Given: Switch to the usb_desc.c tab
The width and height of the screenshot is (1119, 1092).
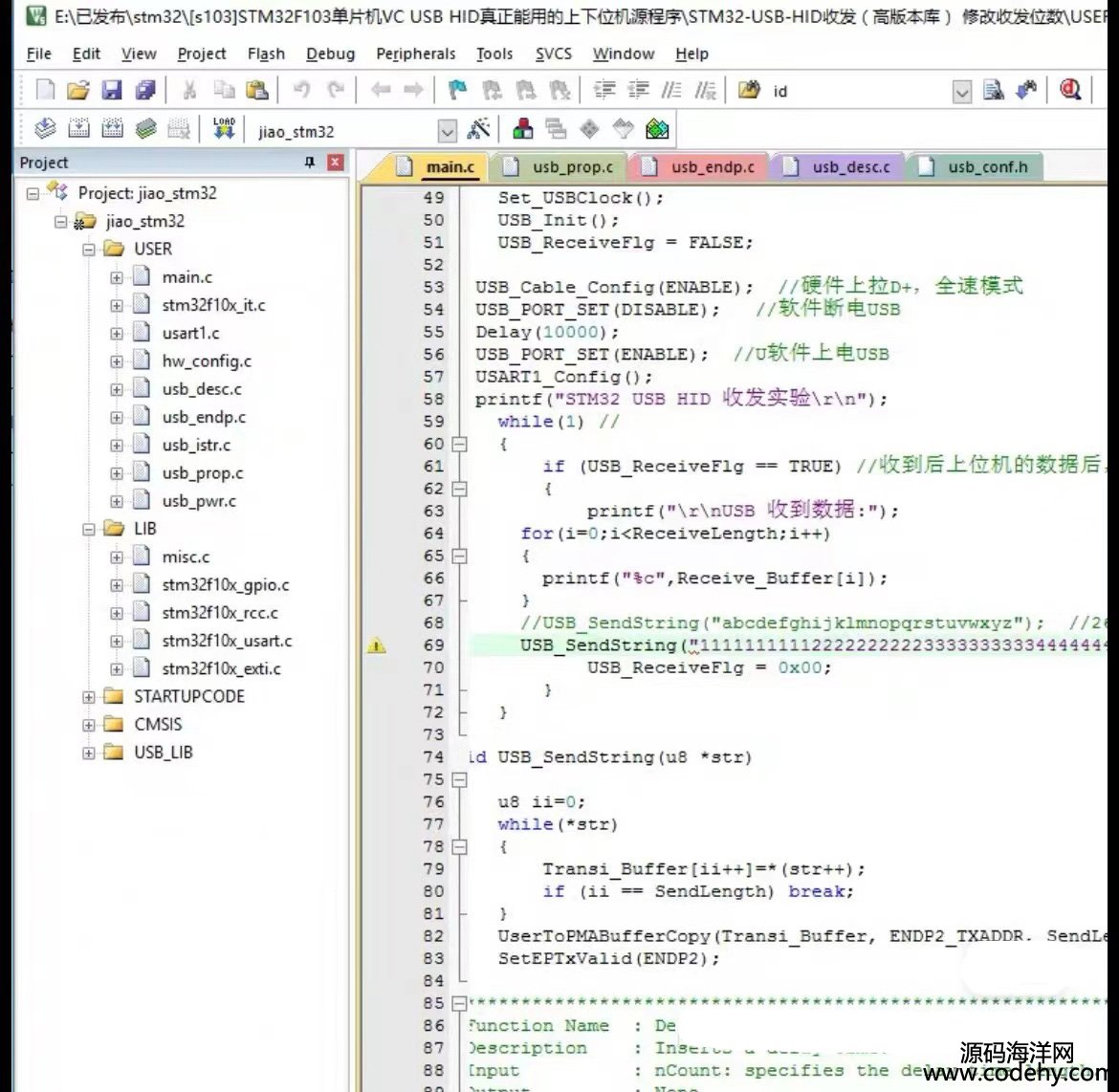Looking at the screenshot, I should click(850, 167).
